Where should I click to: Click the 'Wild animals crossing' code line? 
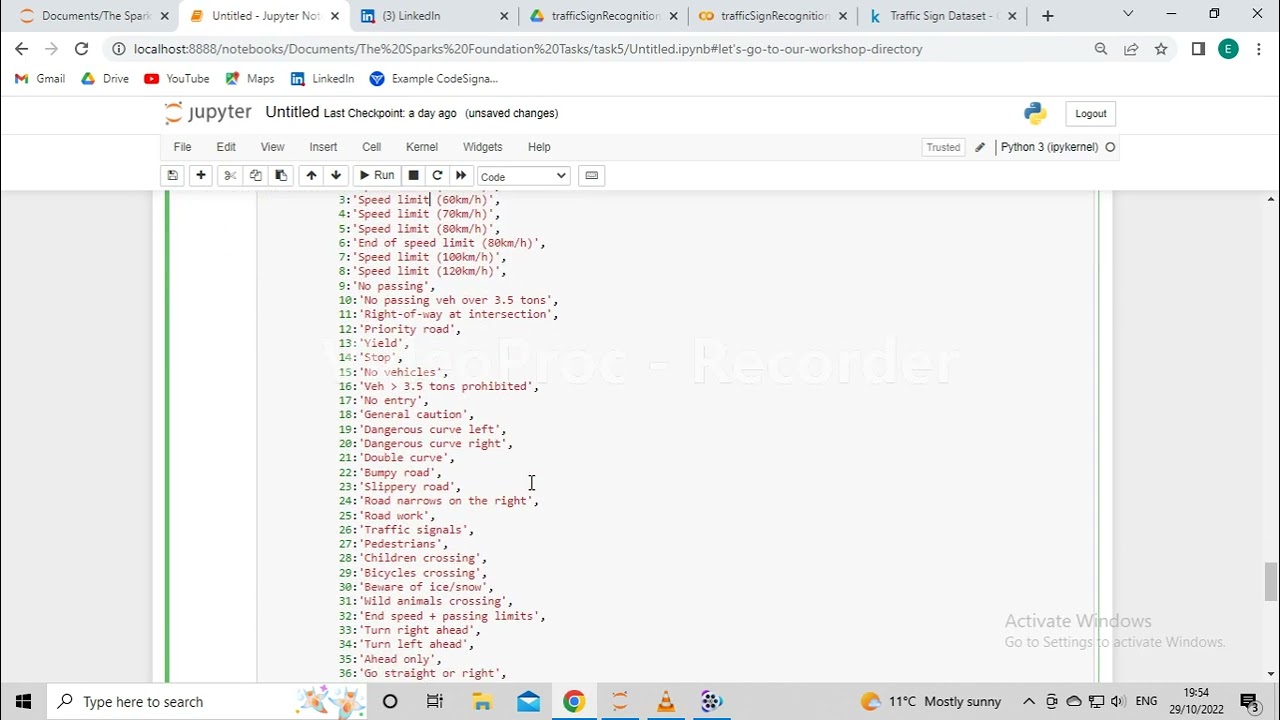(425, 602)
